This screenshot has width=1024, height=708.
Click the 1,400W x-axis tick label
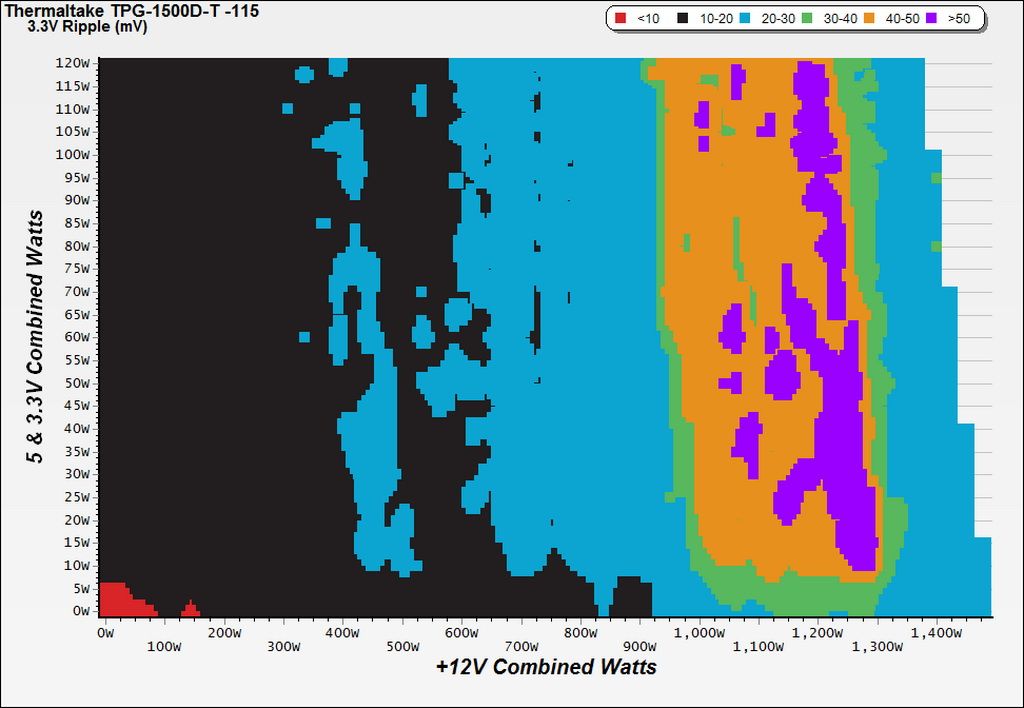click(937, 633)
